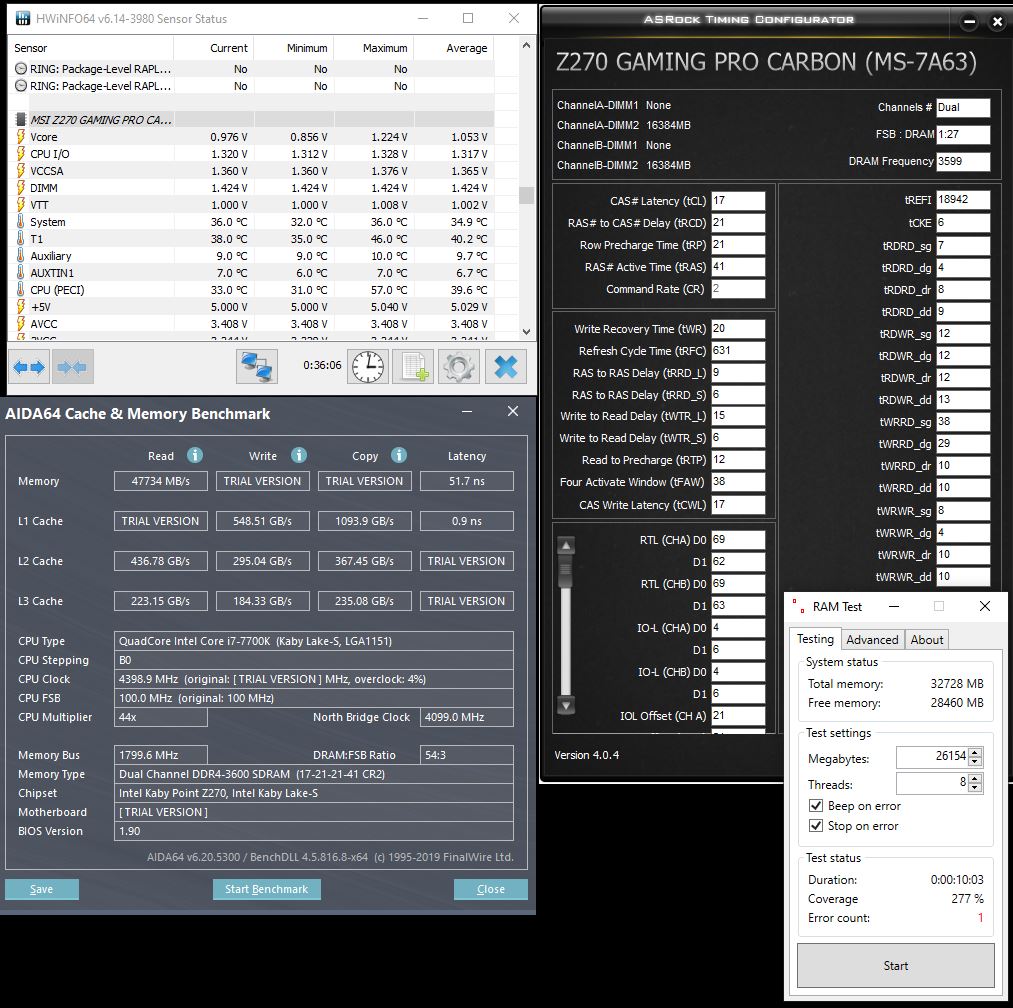Decrease the Threads value with down arrow
The width and height of the screenshot is (1013, 1008).
[975, 787]
